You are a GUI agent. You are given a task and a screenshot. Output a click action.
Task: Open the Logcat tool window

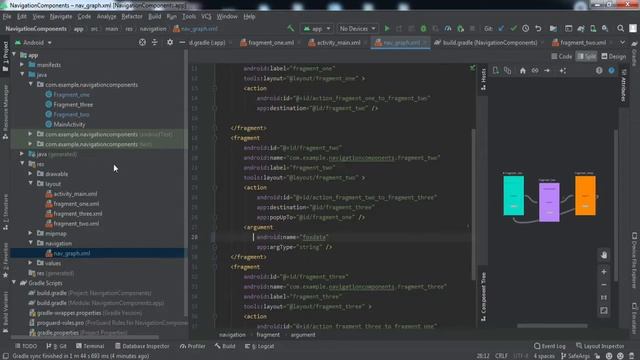click(260, 346)
